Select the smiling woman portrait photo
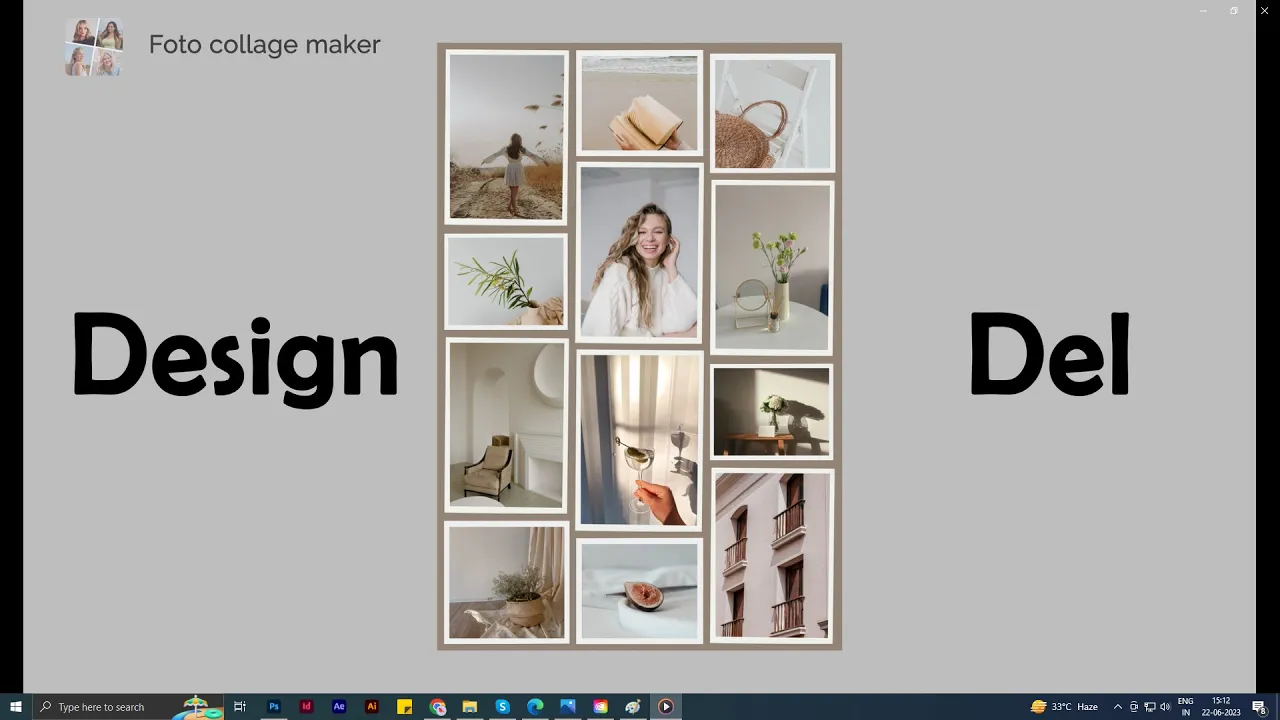This screenshot has width=1280, height=720. point(639,252)
